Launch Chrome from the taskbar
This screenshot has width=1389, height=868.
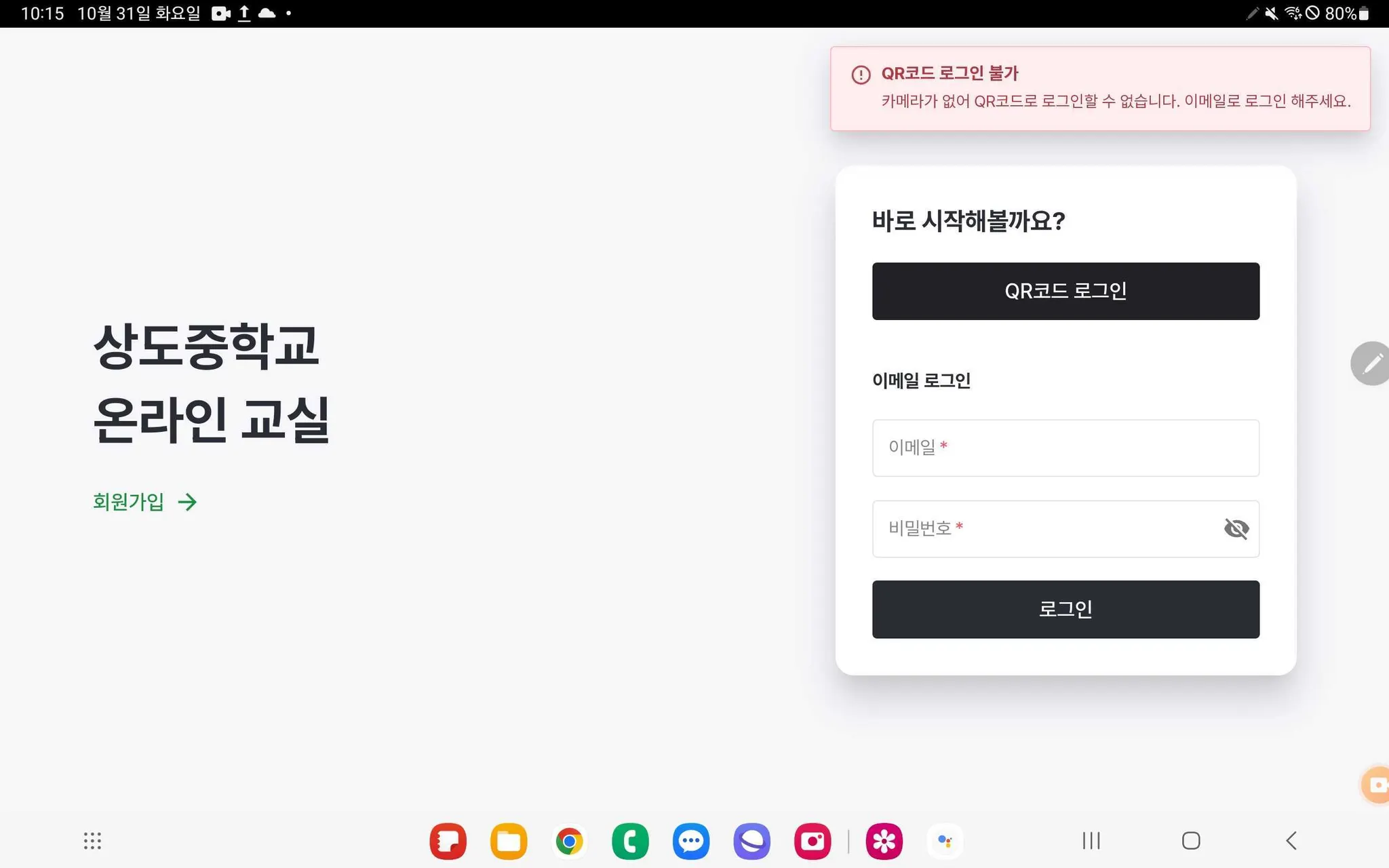(x=569, y=842)
